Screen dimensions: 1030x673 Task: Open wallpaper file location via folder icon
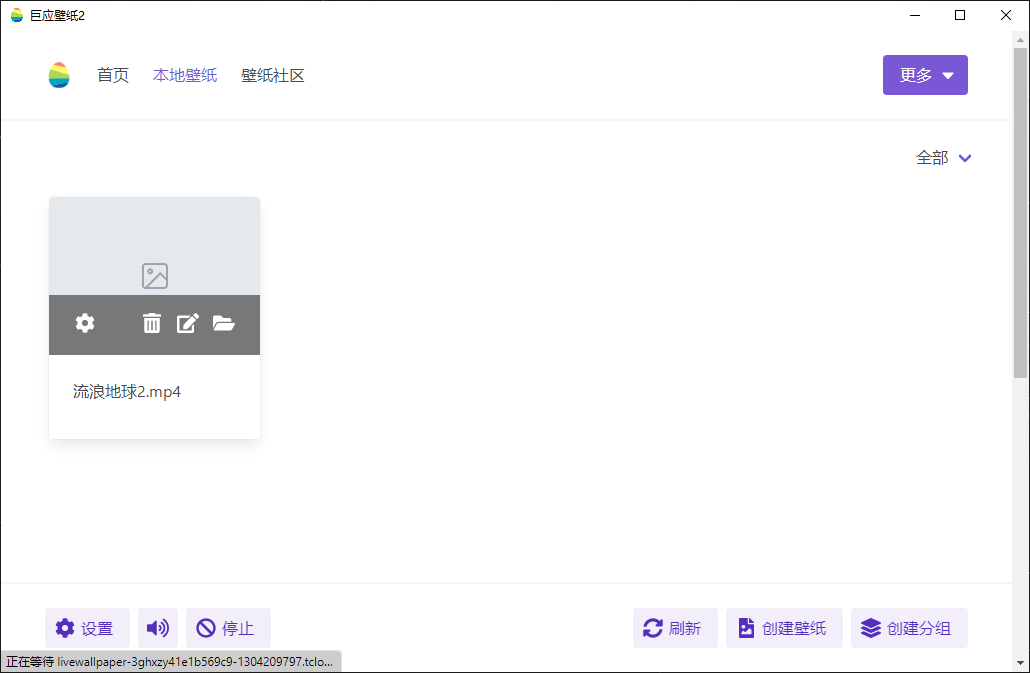(224, 323)
